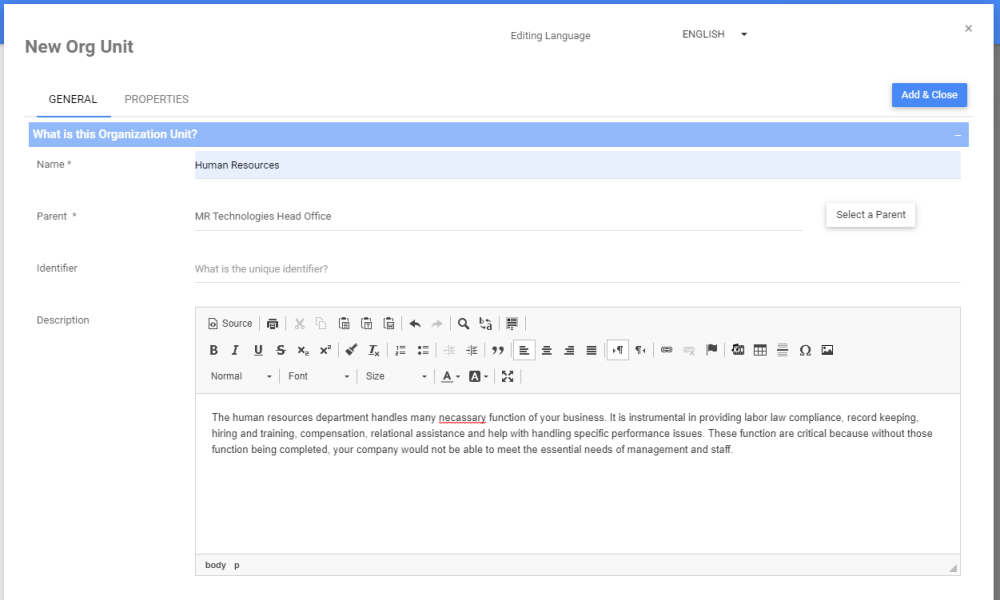The width and height of the screenshot is (1000, 600).
Task: Open the text color picker
Action: [451, 376]
